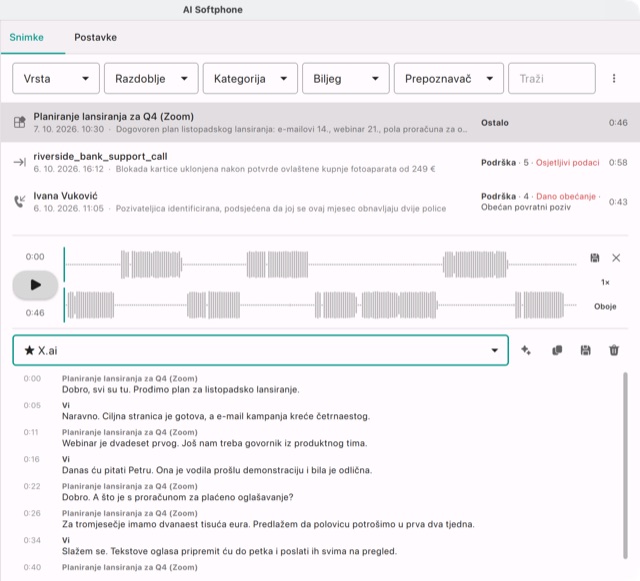The image size is (640, 581).
Task: Expand the Razdoblje filter dropdown
Action: click(x=151, y=78)
